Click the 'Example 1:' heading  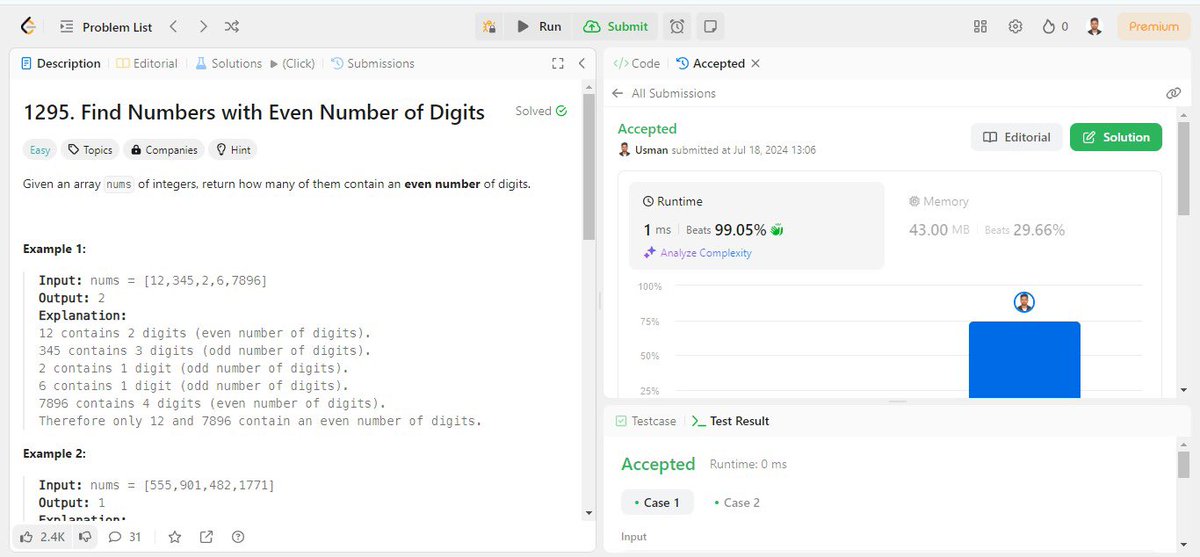(x=56, y=248)
